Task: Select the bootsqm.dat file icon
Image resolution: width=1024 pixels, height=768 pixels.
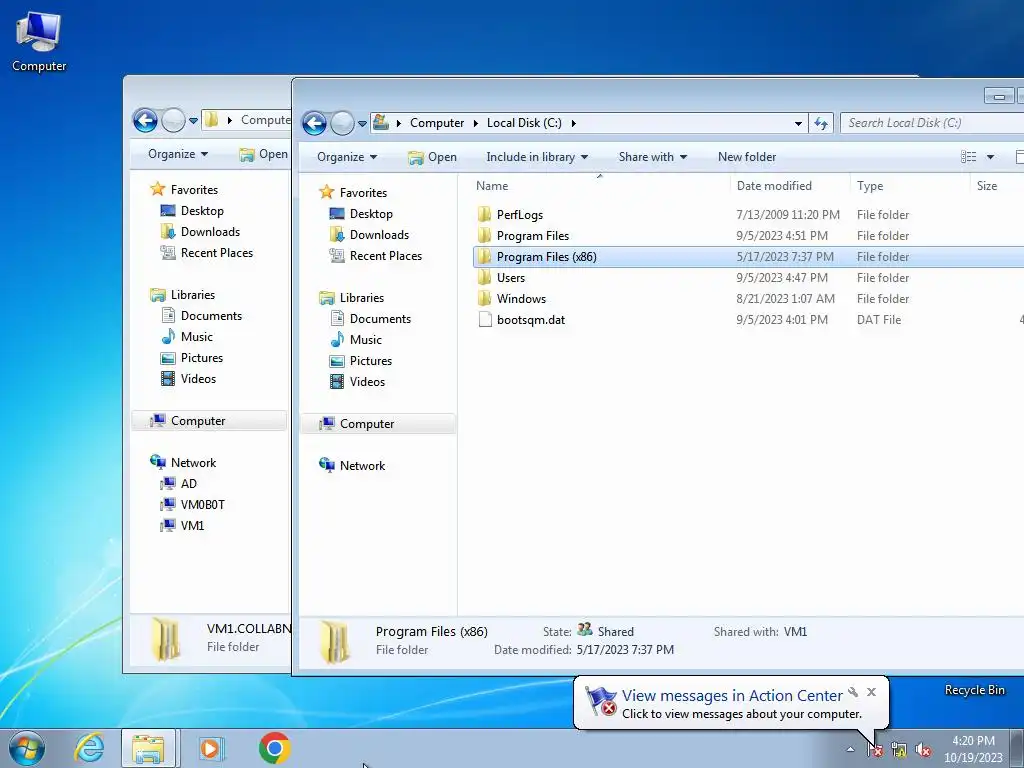Action: tap(485, 319)
